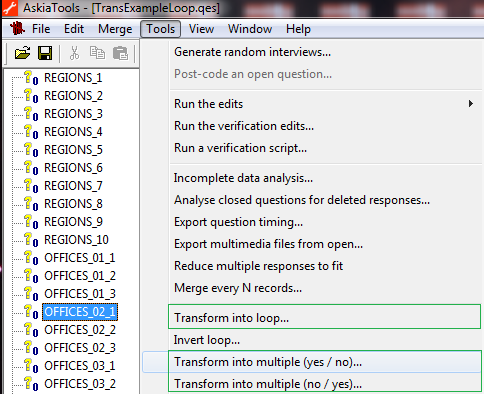Click the question icon next to REGIONS_1
Image resolution: width=484 pixels, height=394 pixels.
[x=31, y=78]
